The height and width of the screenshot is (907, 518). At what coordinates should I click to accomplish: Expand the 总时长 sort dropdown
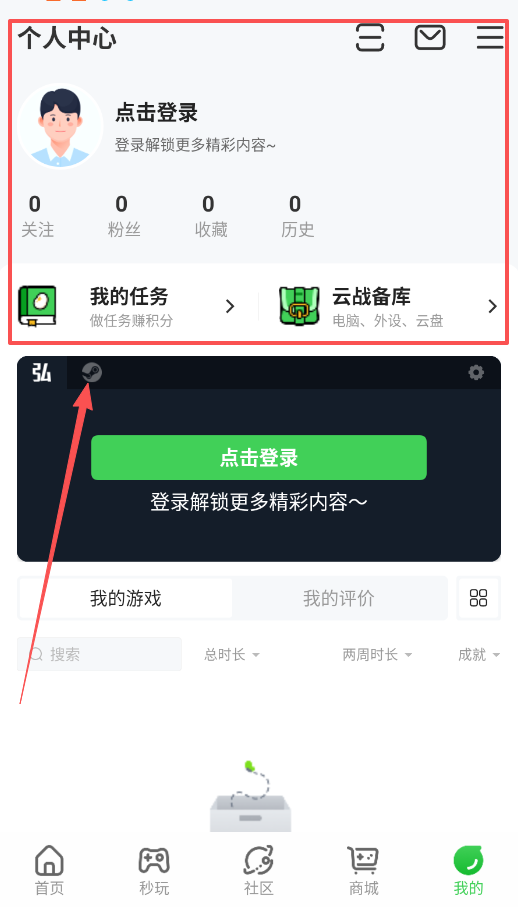tap(232, 655)
